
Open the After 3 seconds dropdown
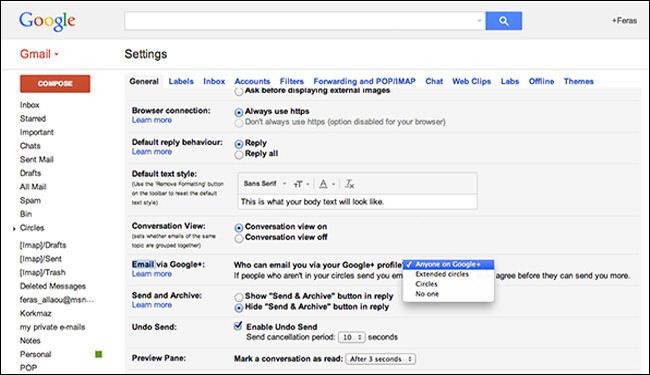click(x=381, y=359)
